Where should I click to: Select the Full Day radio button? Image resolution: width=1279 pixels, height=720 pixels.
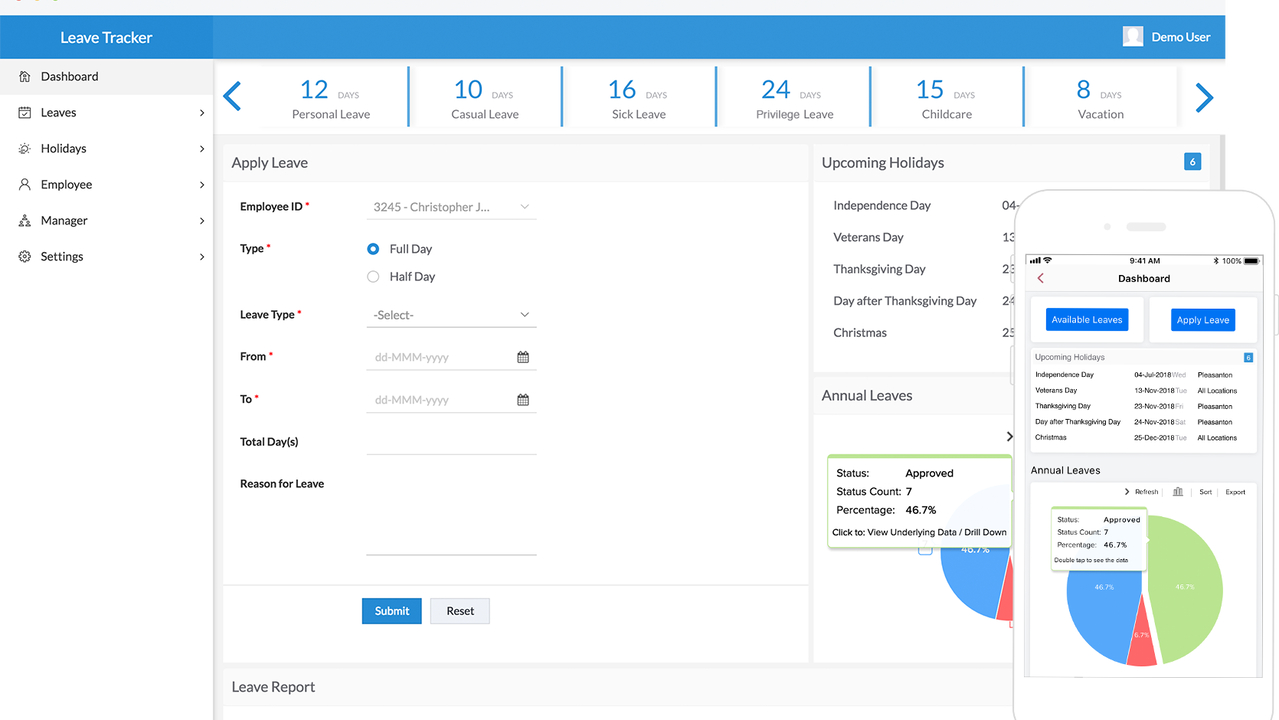[x=372, y=248]
